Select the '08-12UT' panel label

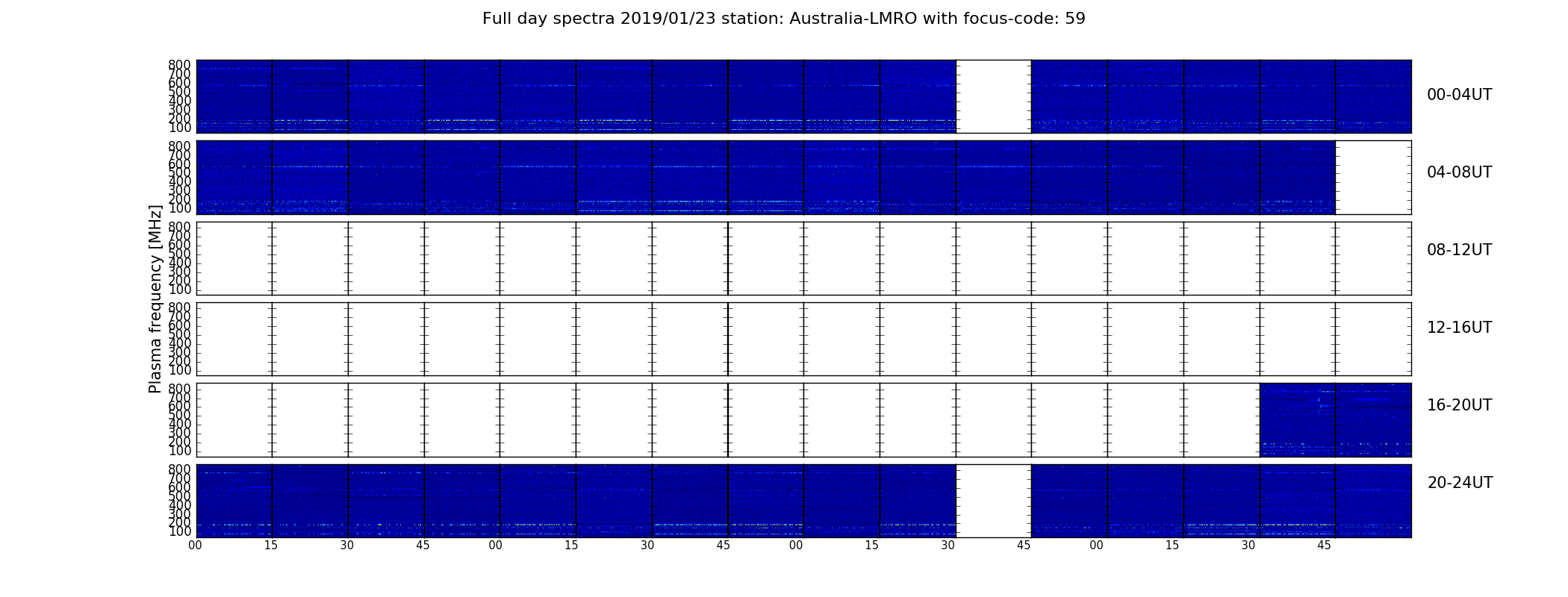1459,250
